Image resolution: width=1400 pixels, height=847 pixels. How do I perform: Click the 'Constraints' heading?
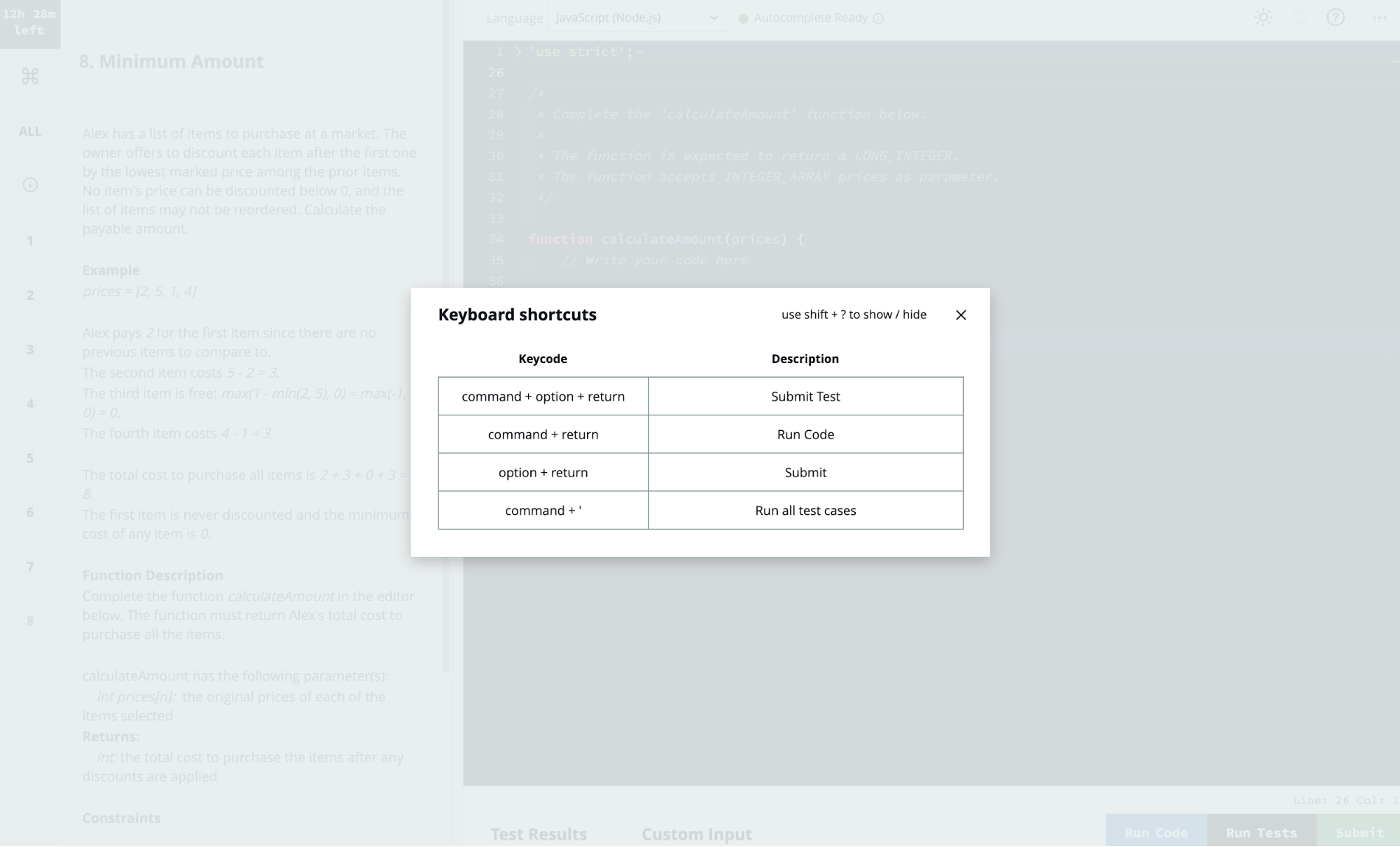(x=121, y=818)
